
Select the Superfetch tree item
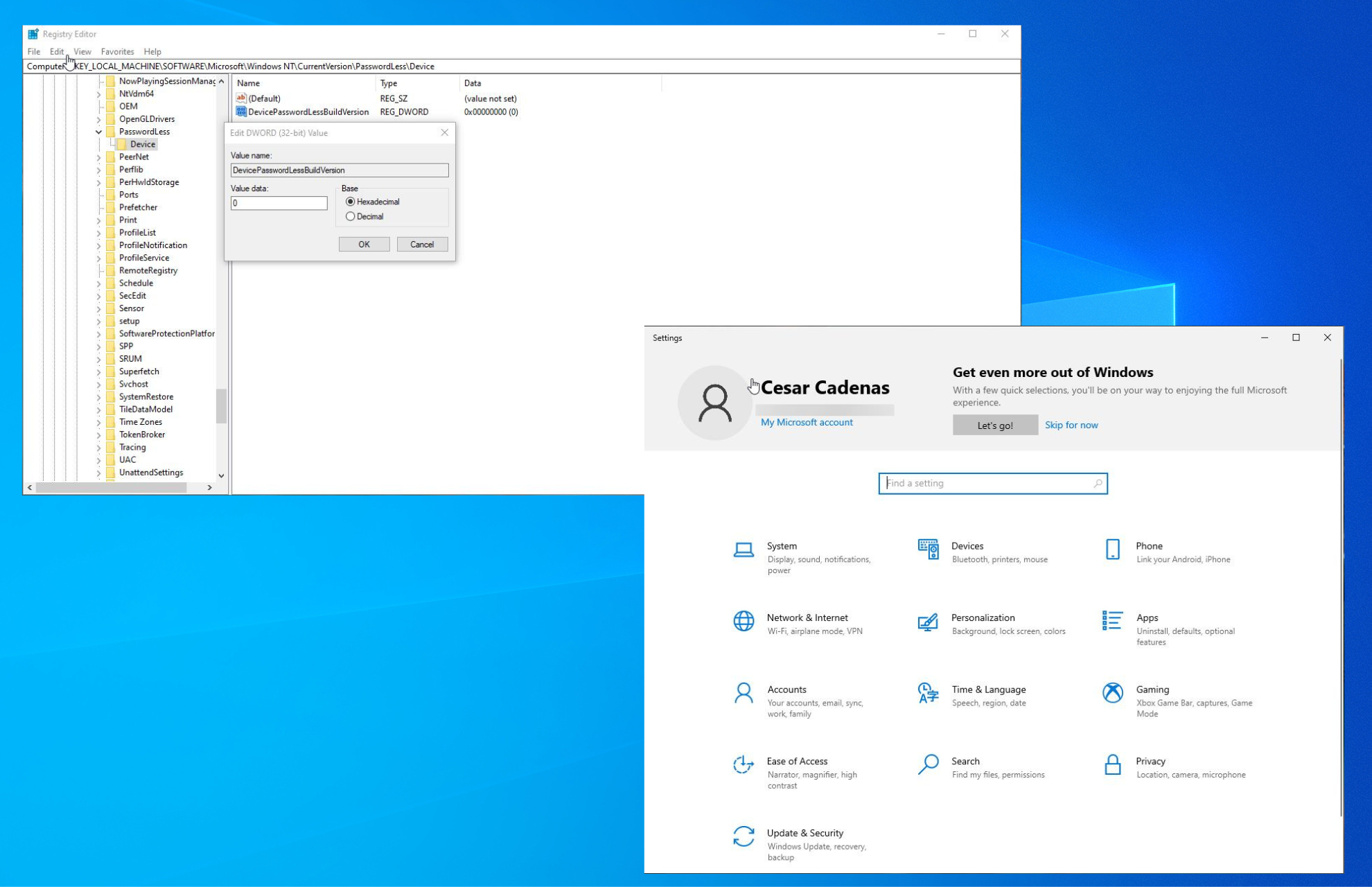[x=139, y=371]
